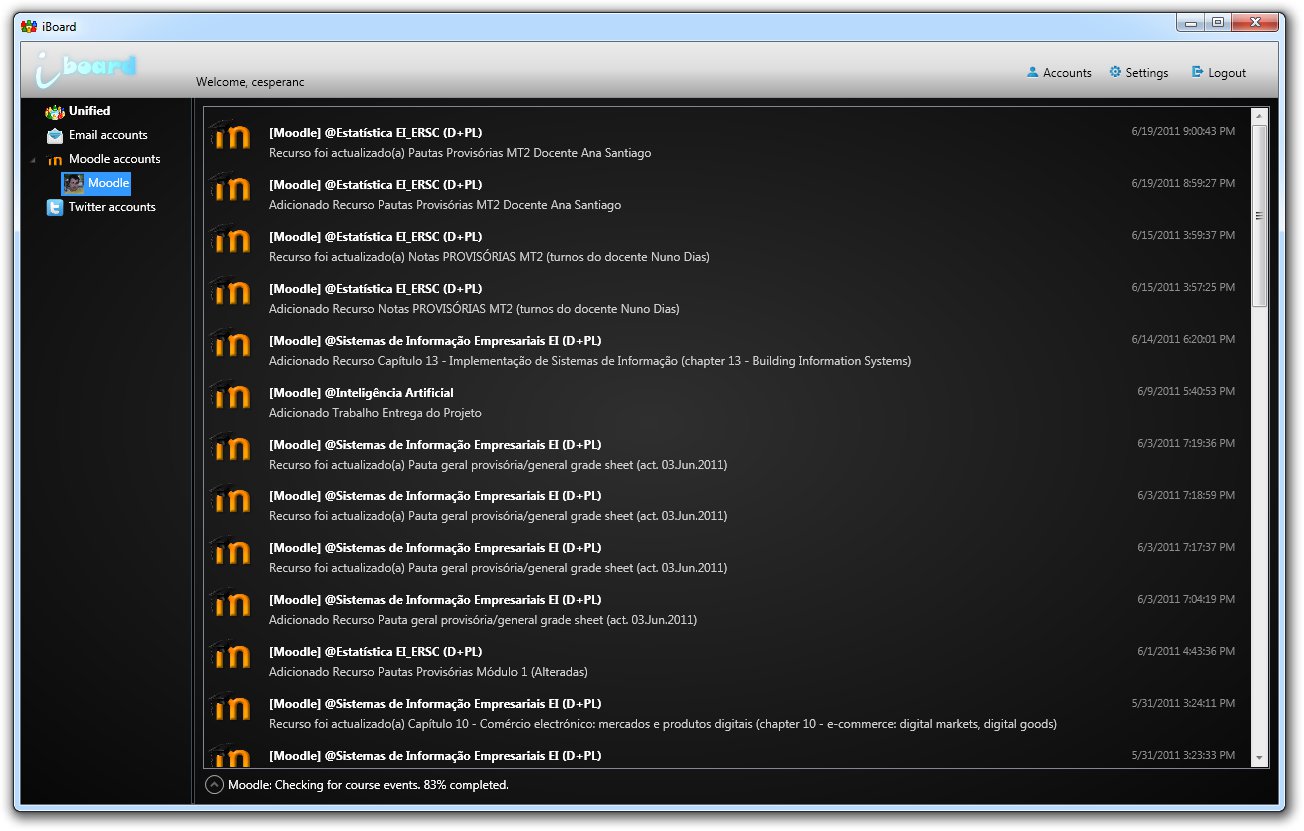This screenshot has width=1304, height=831.
Task: Click scrollbar down arrow of message list
Action: [1260, 759]
